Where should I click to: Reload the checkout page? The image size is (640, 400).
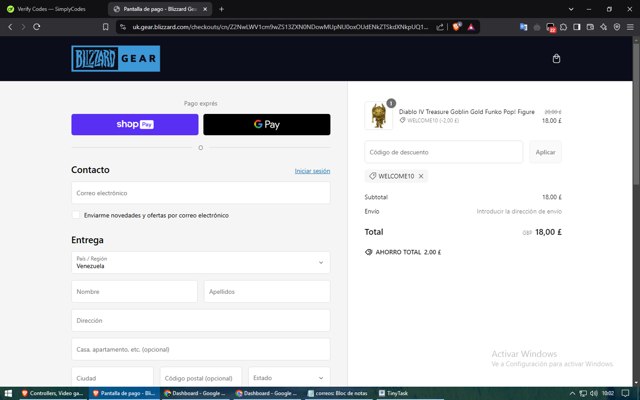click(37, 27)
